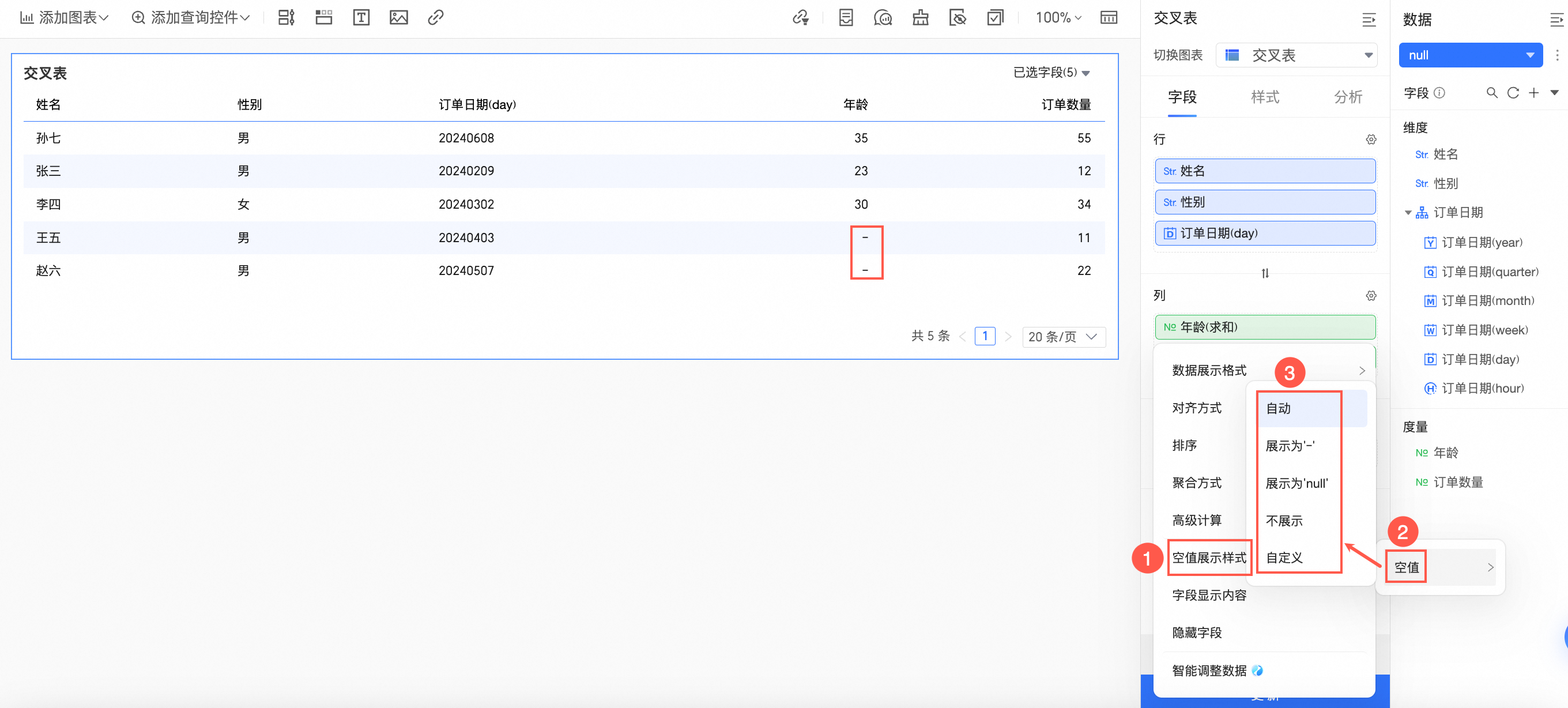Click the insert link icon in toolbar
This screenshot has height=708, width=1568.
(x=435, y=18)
